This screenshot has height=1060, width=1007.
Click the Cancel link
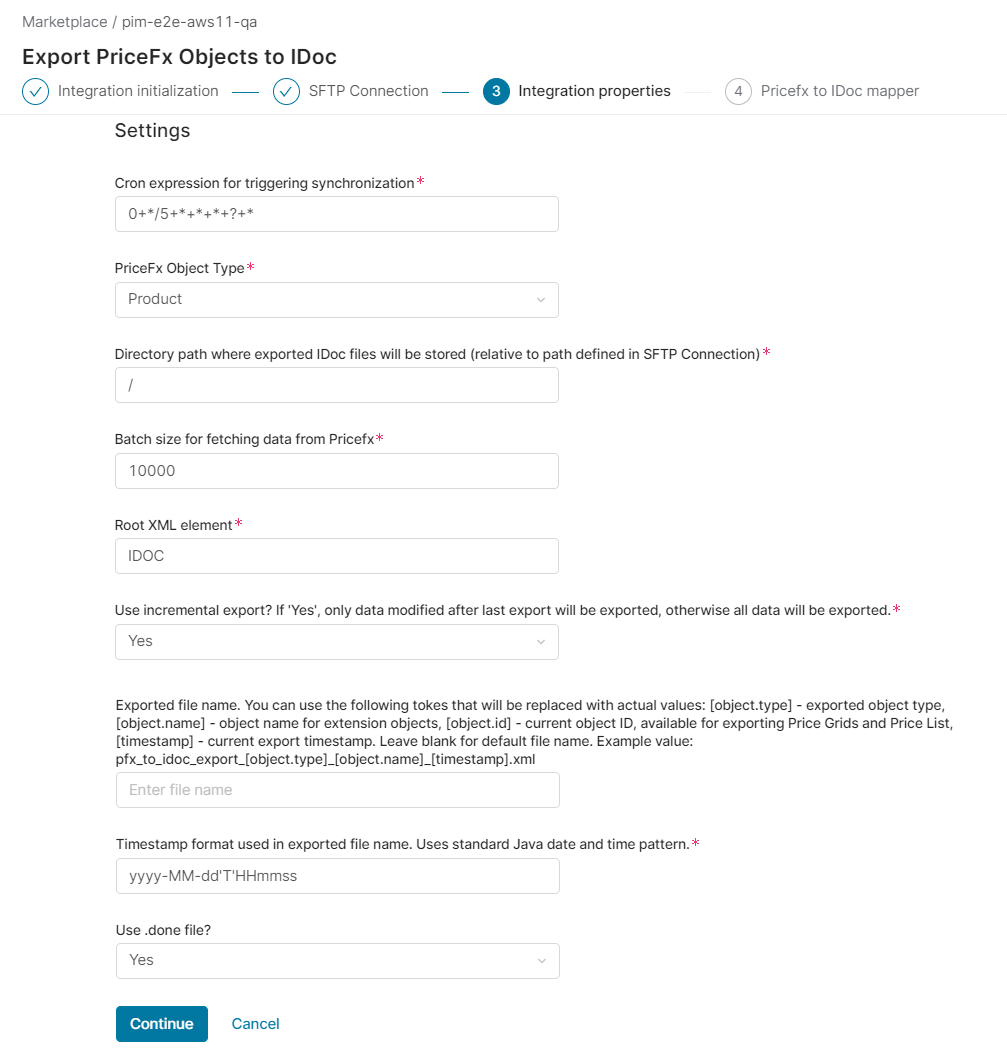(x=255, y=1023)
